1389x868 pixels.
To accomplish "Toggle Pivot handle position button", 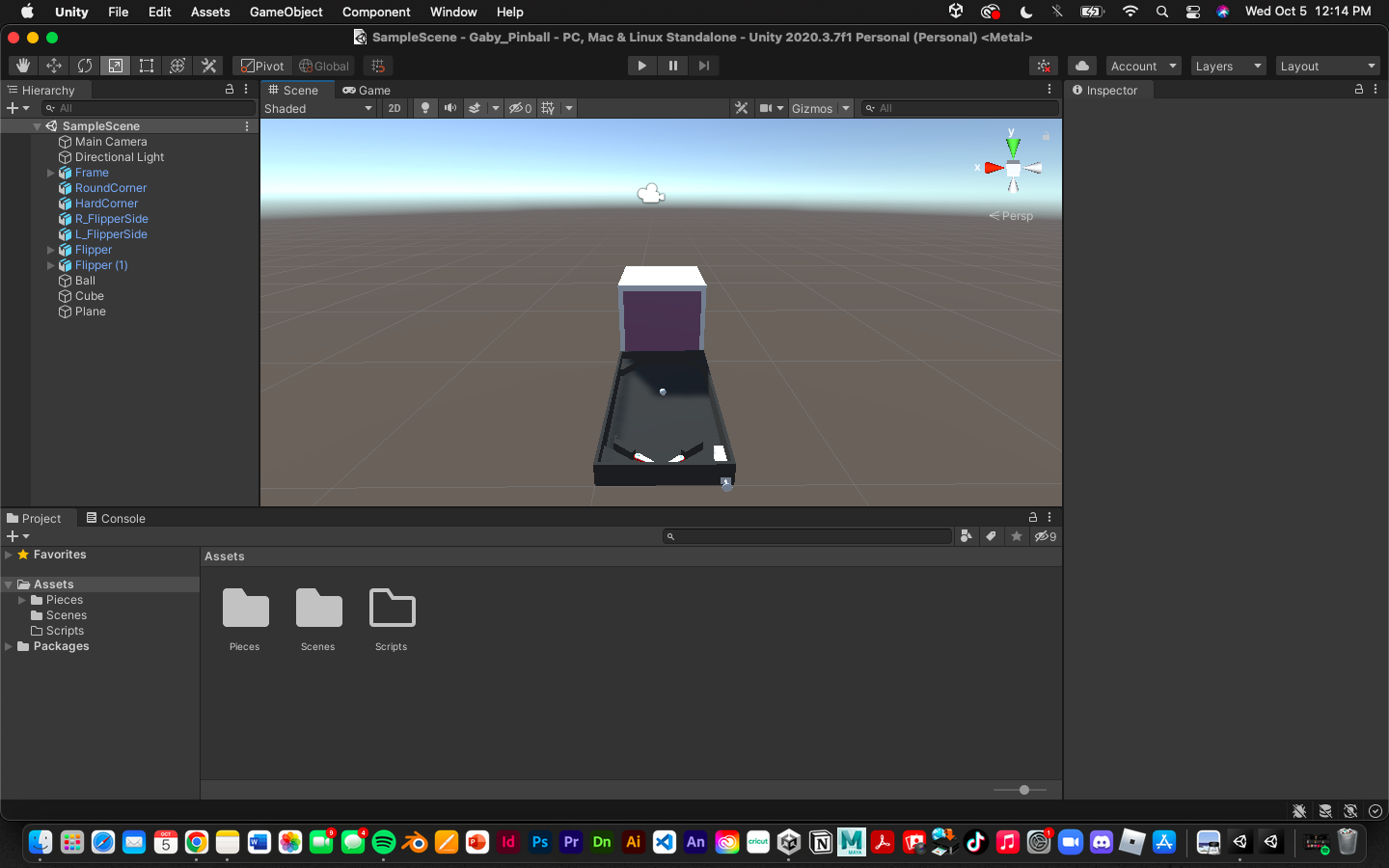I will tap(262, 66).
